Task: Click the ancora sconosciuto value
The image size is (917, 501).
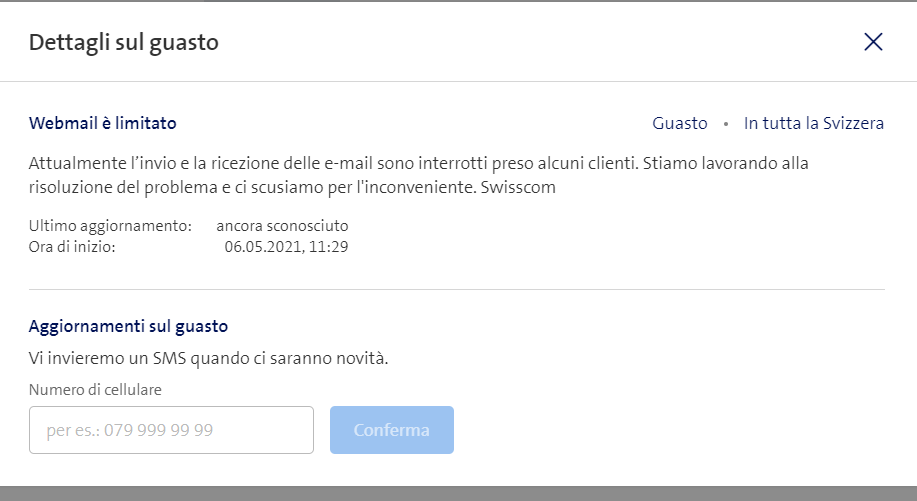Action: pyautogui.click(x=282, y=226)
